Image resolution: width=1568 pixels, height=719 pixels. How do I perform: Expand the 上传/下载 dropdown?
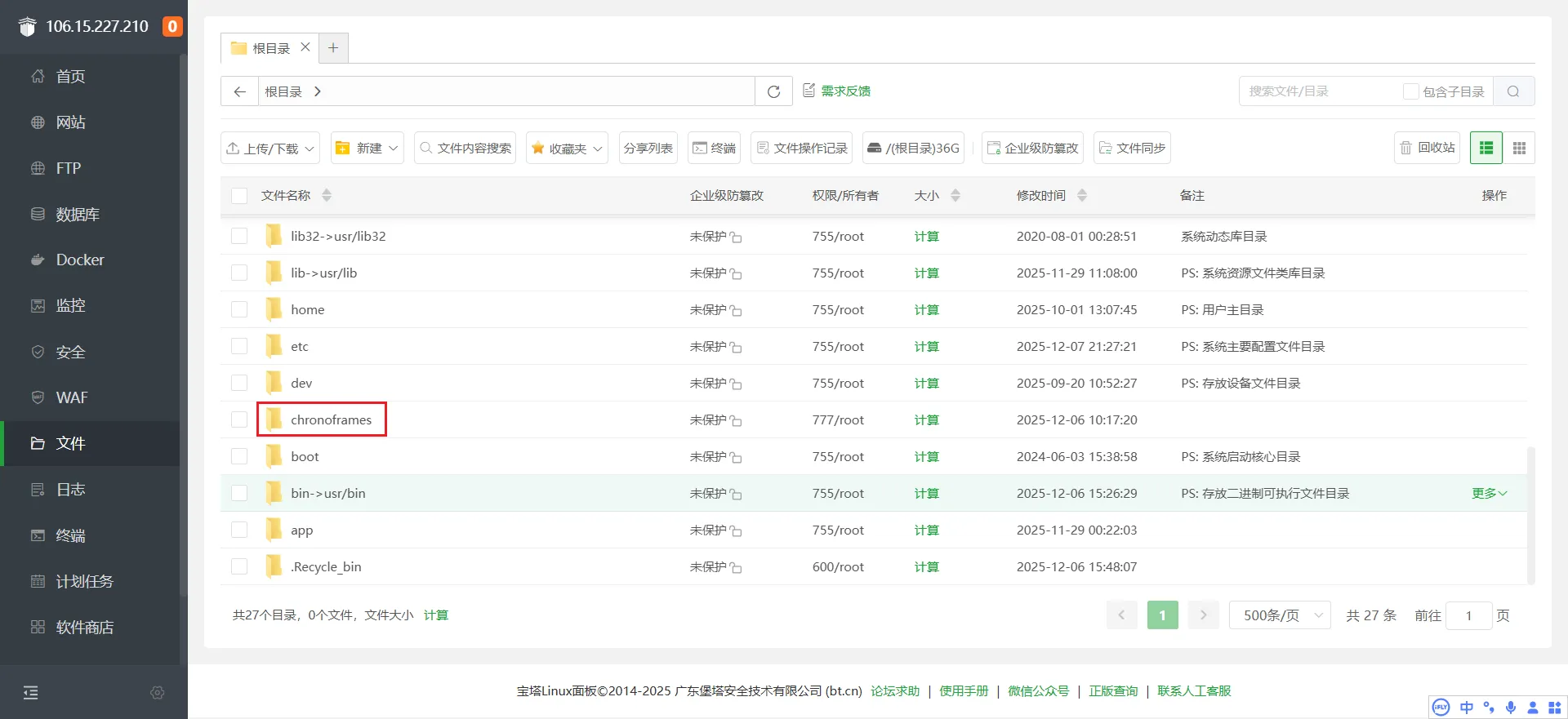click(x=270, y=148)
